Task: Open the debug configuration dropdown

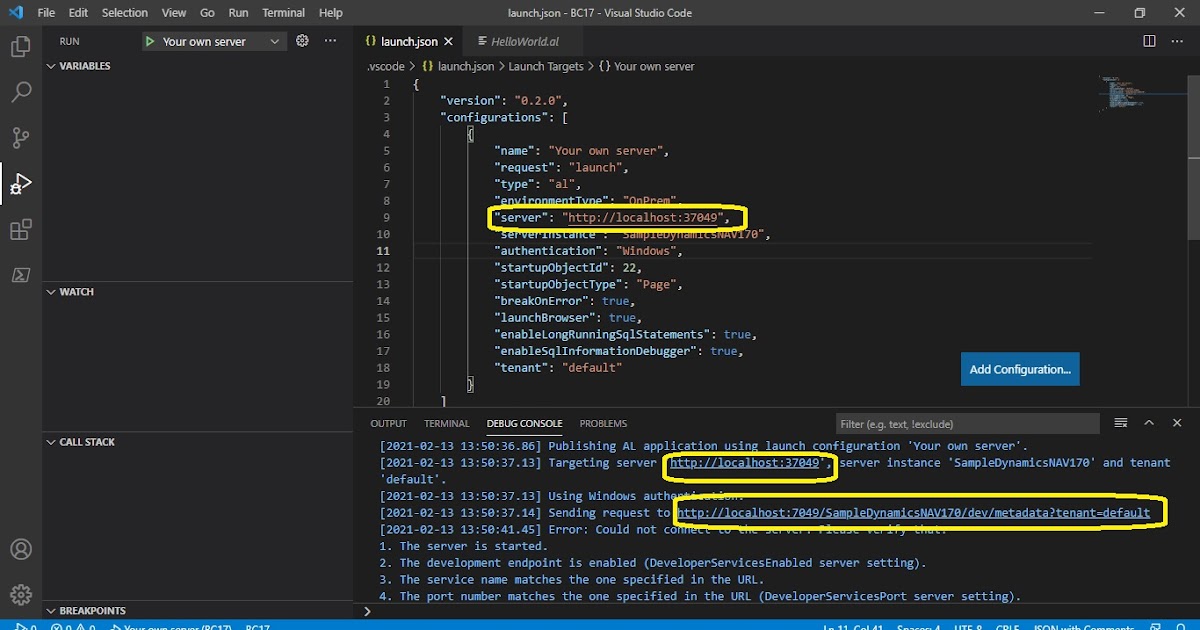Action: tap(213, 41)
